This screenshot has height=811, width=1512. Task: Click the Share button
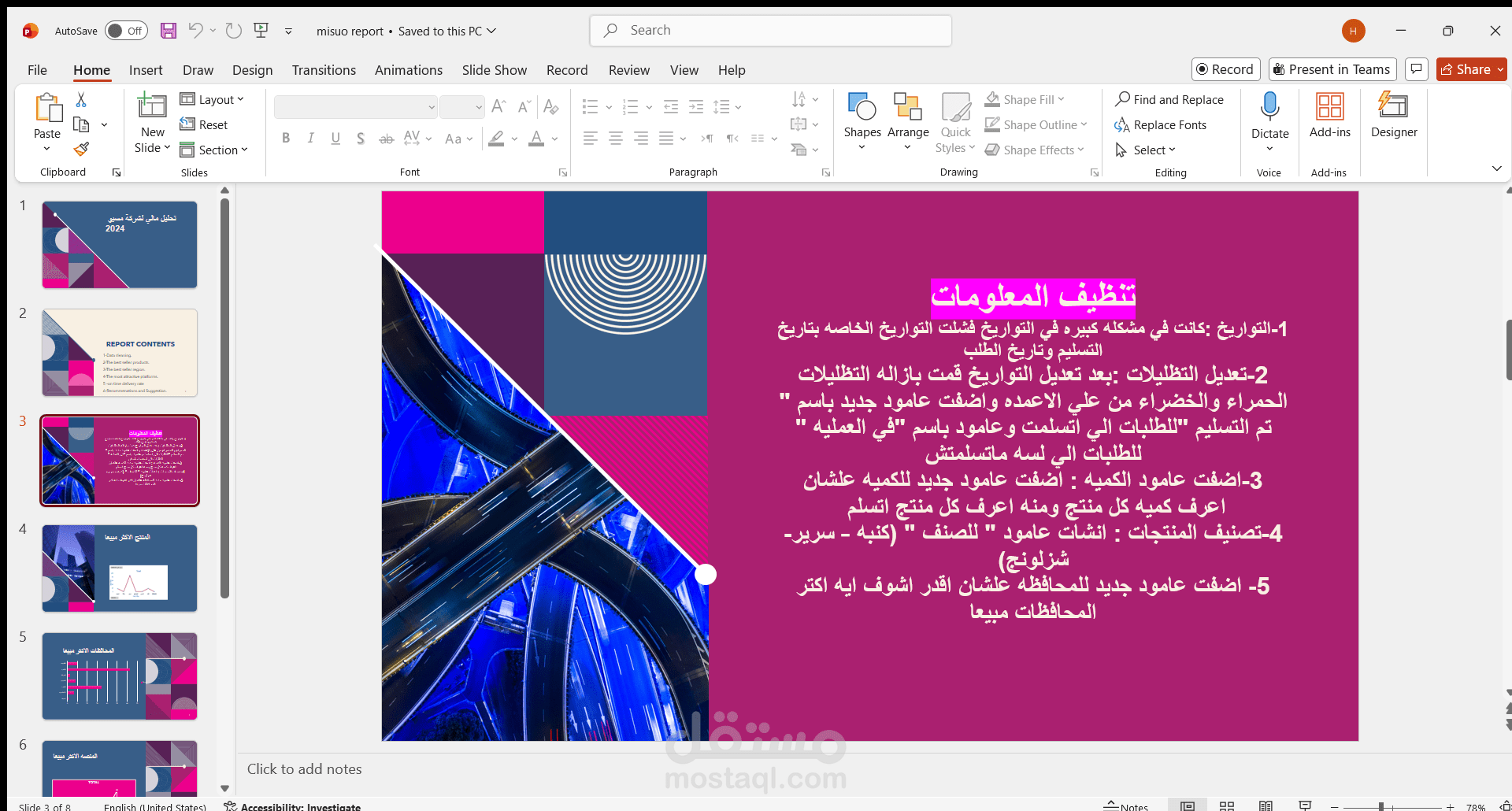[1471, 69]
